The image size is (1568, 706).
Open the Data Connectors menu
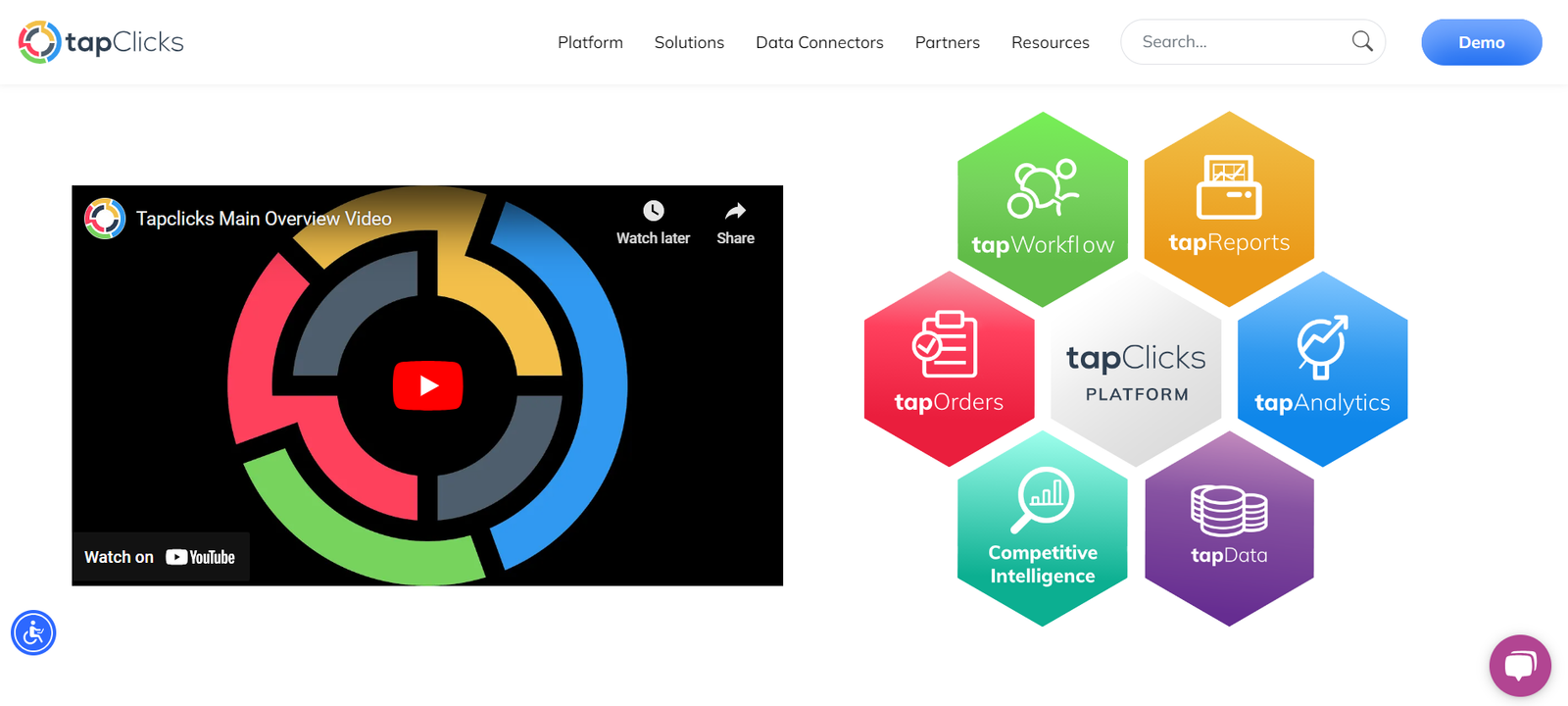pyautogui.click(x=819, y=42)
